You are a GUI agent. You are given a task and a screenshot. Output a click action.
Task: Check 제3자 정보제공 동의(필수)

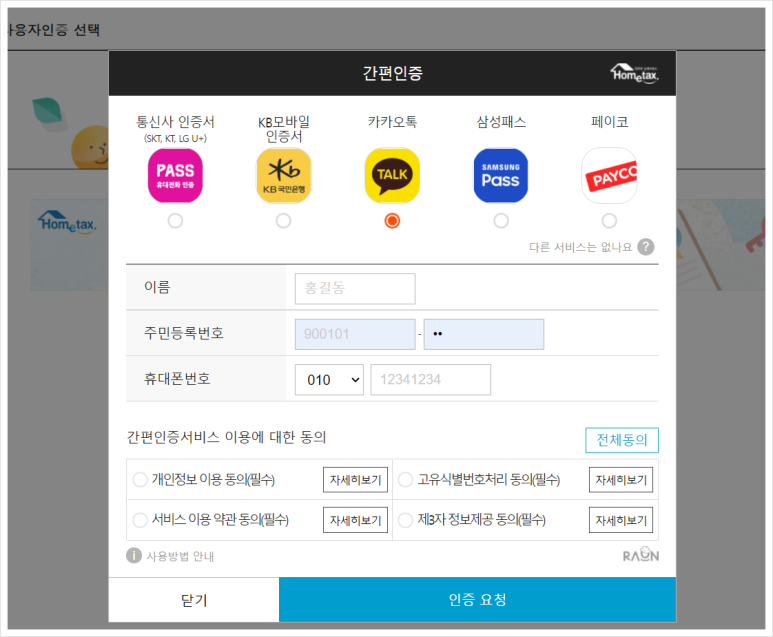click(x=405, y=520)
